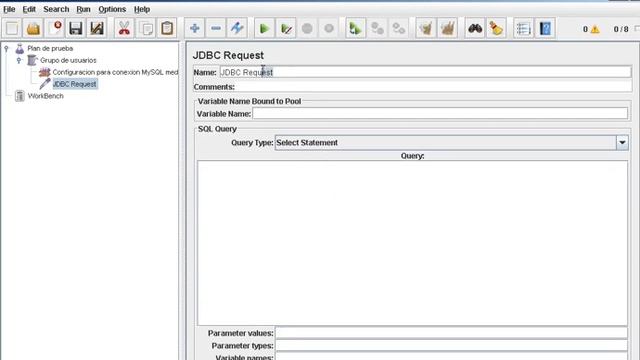Open the Function Helper list icon

pyautogui.click(x=523, y=28)
